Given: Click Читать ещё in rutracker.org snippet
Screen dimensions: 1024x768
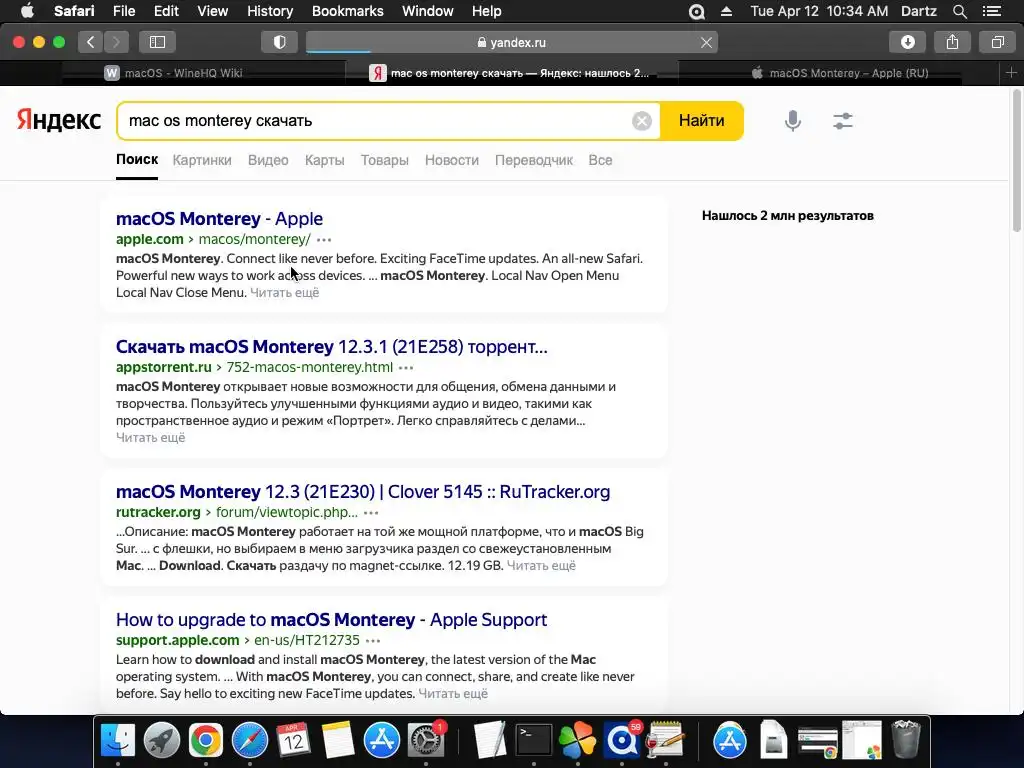Looking at the screenshot, I should (541, 566).
